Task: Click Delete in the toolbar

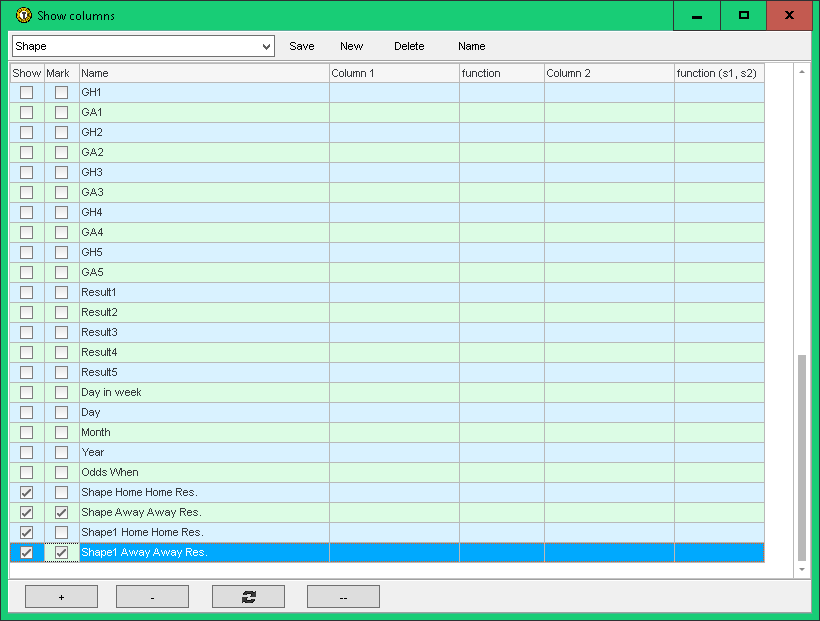Action: [409, 46]
